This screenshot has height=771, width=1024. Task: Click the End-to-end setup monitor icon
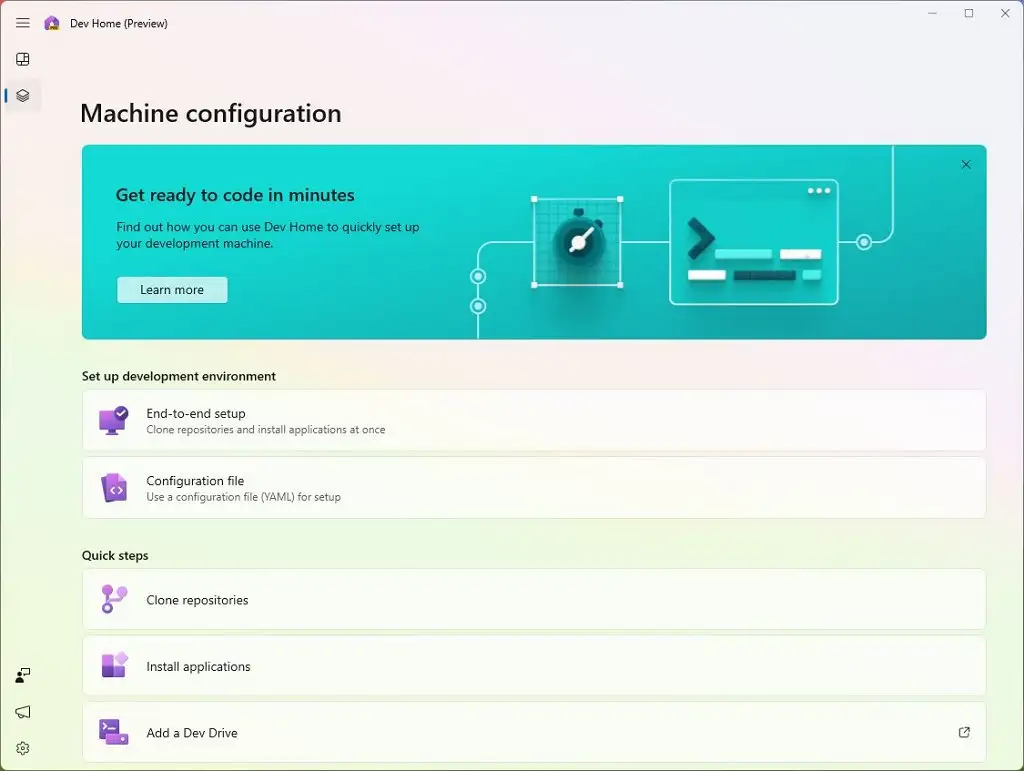tap(113, 420)
